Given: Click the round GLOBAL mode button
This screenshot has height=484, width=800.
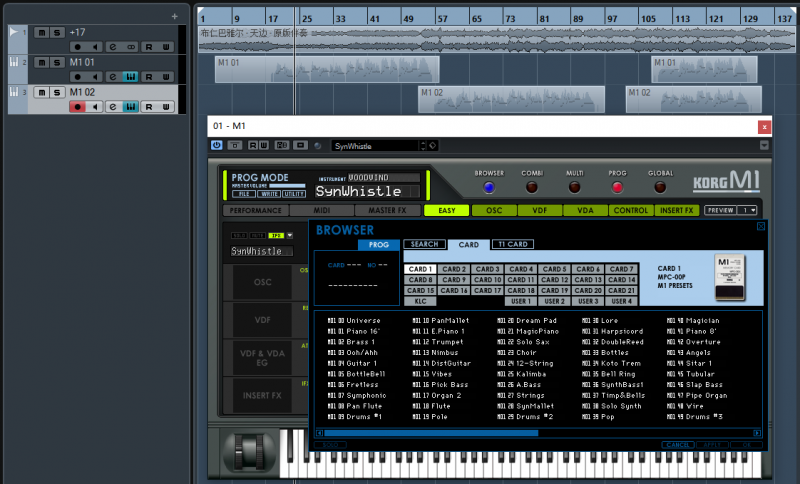Looking at the screenshot, I should [660, 187].
